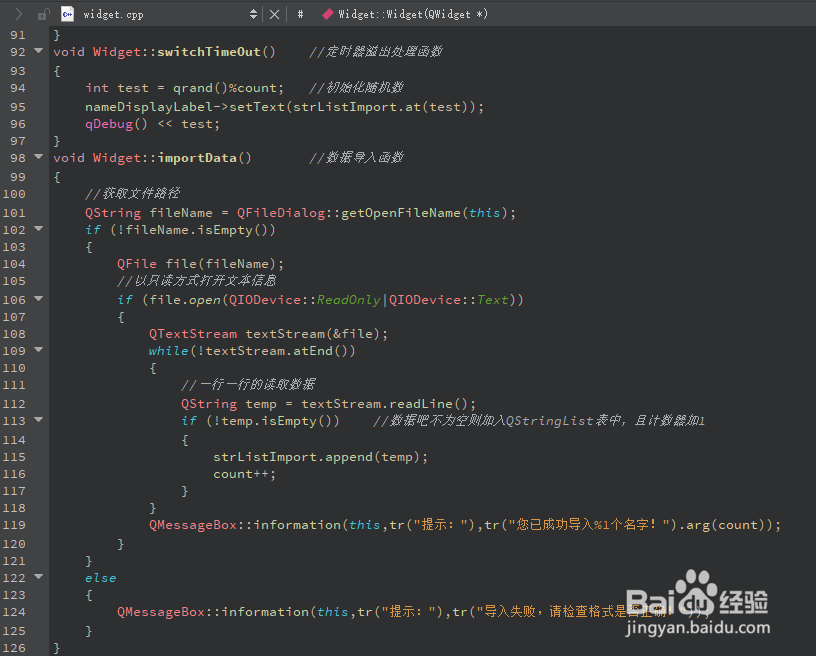
Task: Click 'strListImport.append(temp)' on line 115
Action: tap(316, 457)
